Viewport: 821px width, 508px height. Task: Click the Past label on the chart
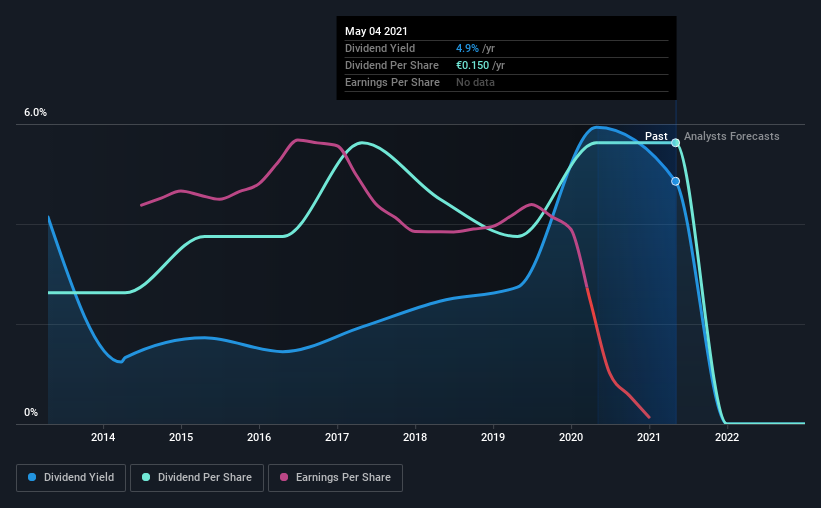[x=656, y=136]
